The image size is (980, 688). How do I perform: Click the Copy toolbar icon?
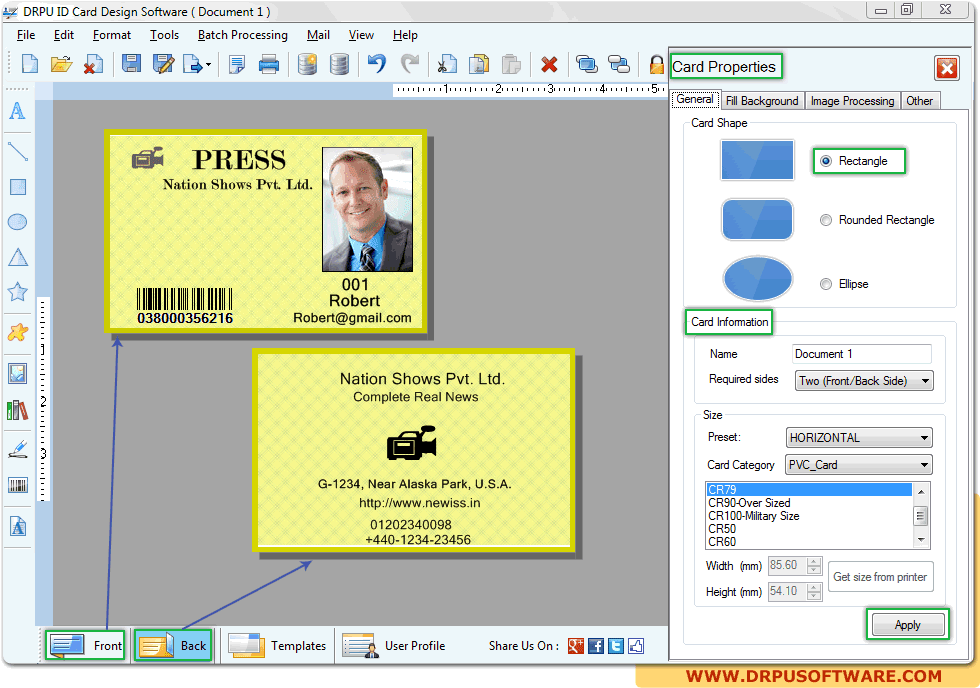[x=479, y=64]
